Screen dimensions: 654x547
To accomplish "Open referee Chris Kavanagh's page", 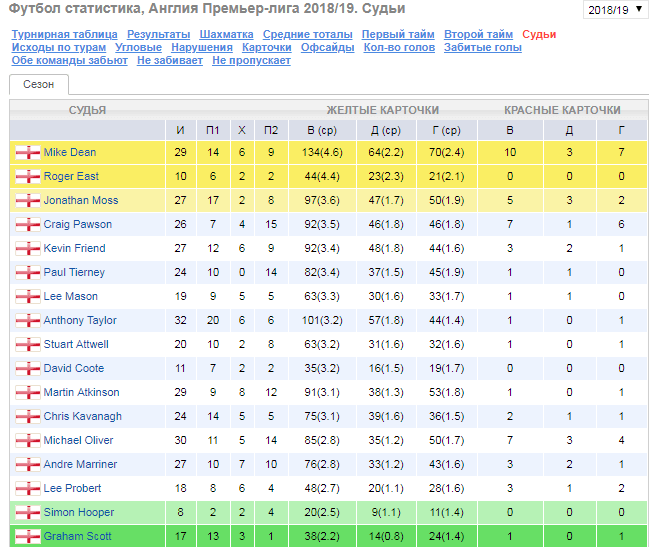I will [x=83, y=416].
